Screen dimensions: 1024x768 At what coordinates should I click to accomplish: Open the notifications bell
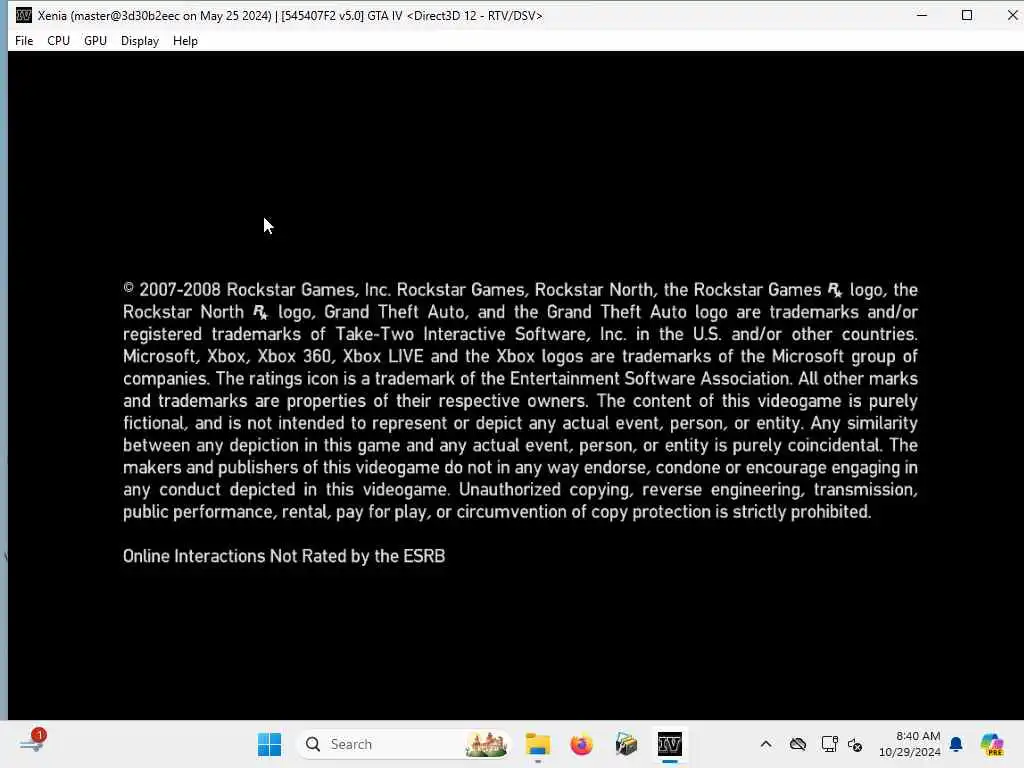tap(956, 744)
